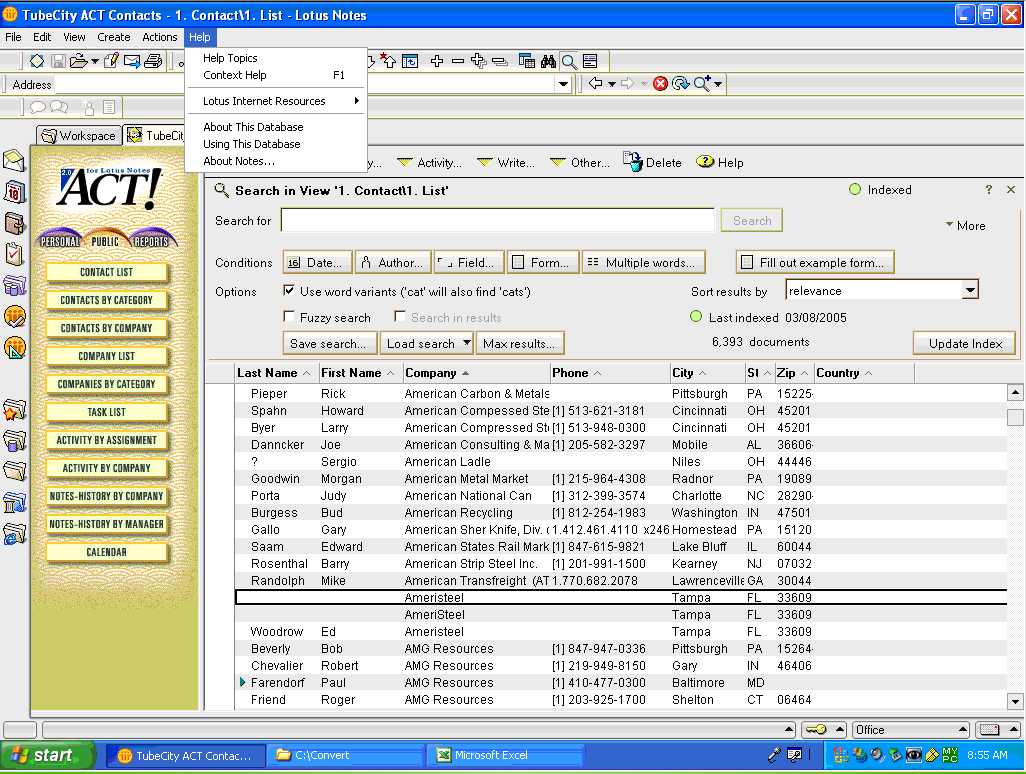Screen dimensions: 1026x774
Task: Click the Search button
Action: tap(751, 220)
